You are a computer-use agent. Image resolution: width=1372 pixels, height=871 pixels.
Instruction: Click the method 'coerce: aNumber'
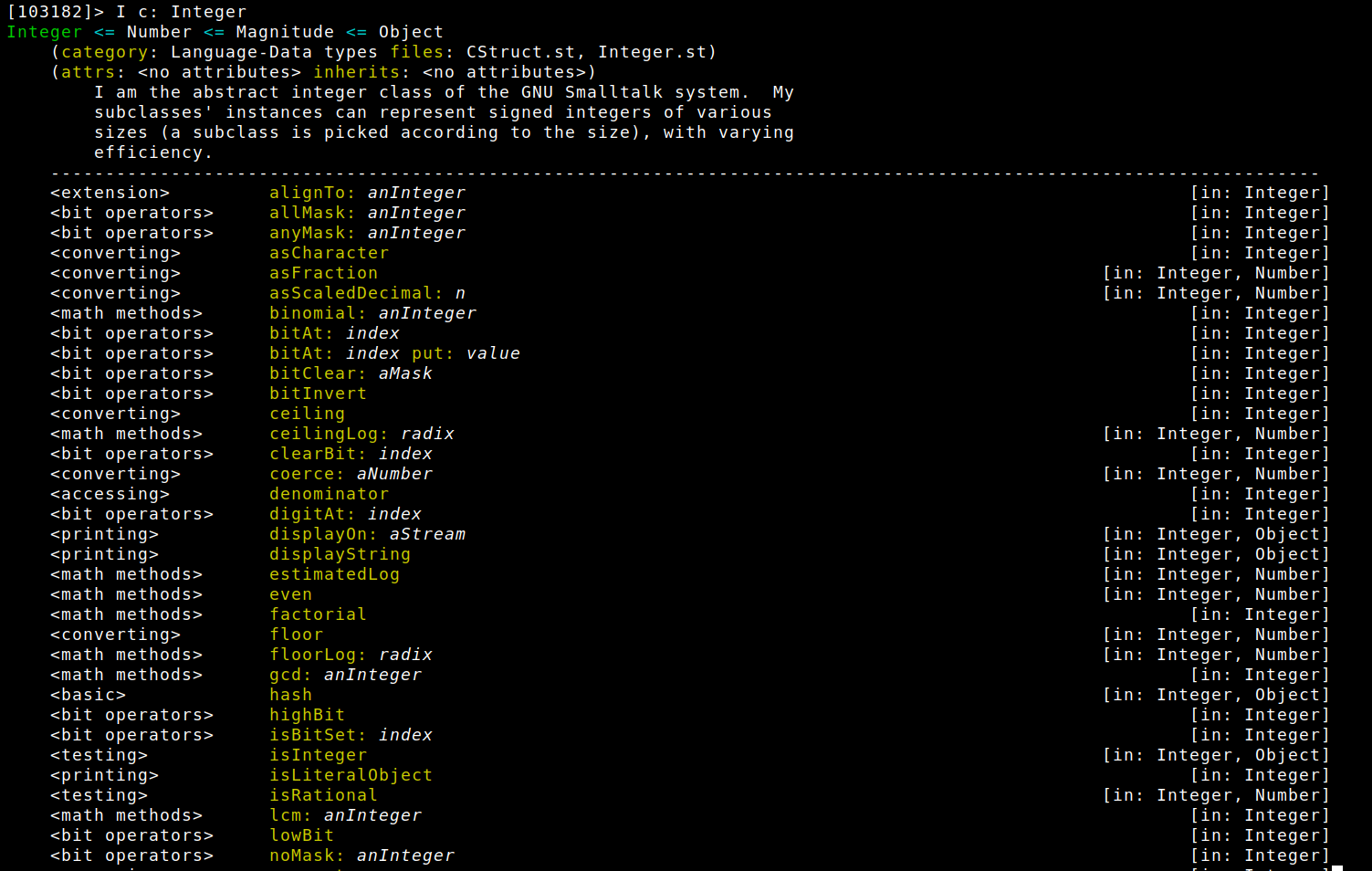pyautogui.click(x=351, y=474)
